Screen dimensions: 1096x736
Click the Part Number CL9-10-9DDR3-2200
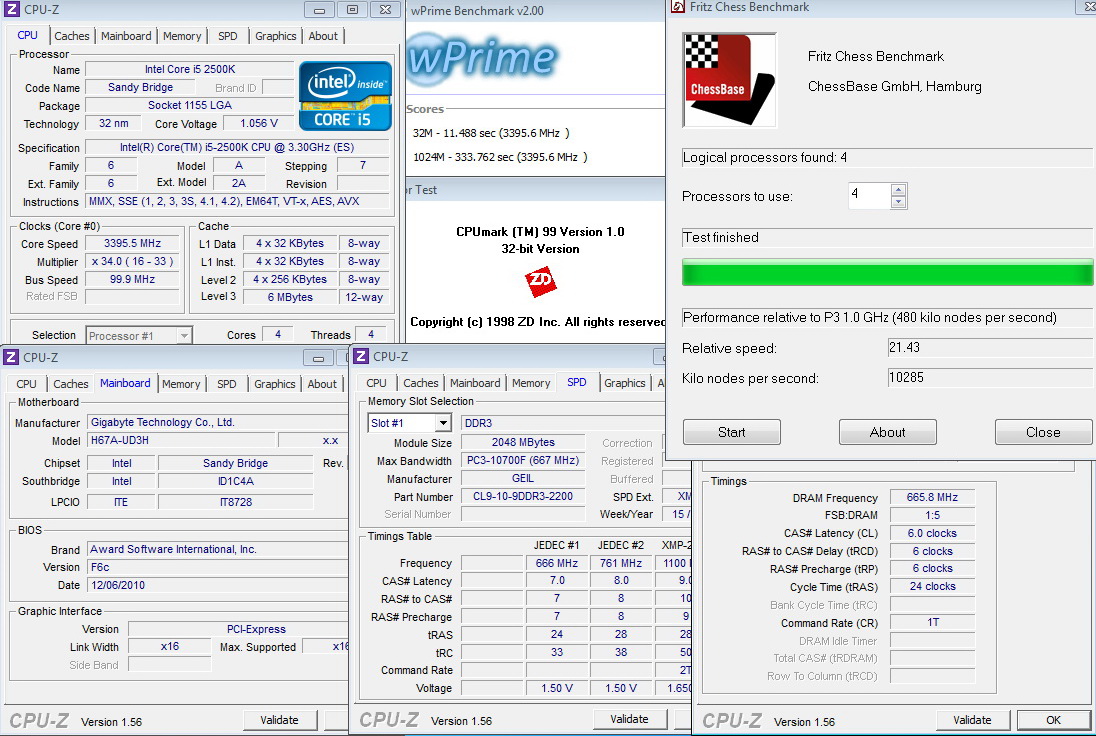pyautogui.click(x=523, y=496)
